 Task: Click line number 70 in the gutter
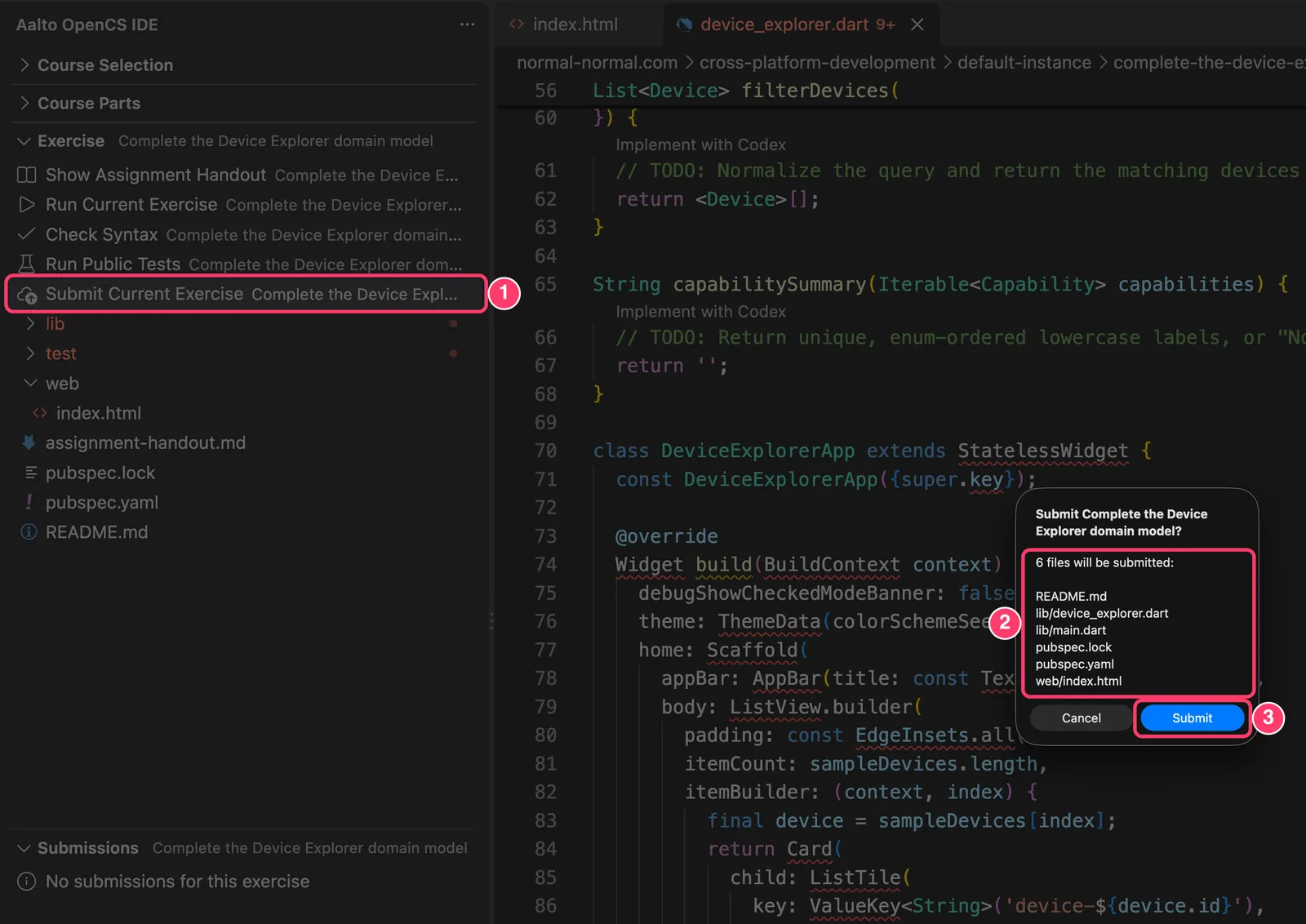click(545, 451)
